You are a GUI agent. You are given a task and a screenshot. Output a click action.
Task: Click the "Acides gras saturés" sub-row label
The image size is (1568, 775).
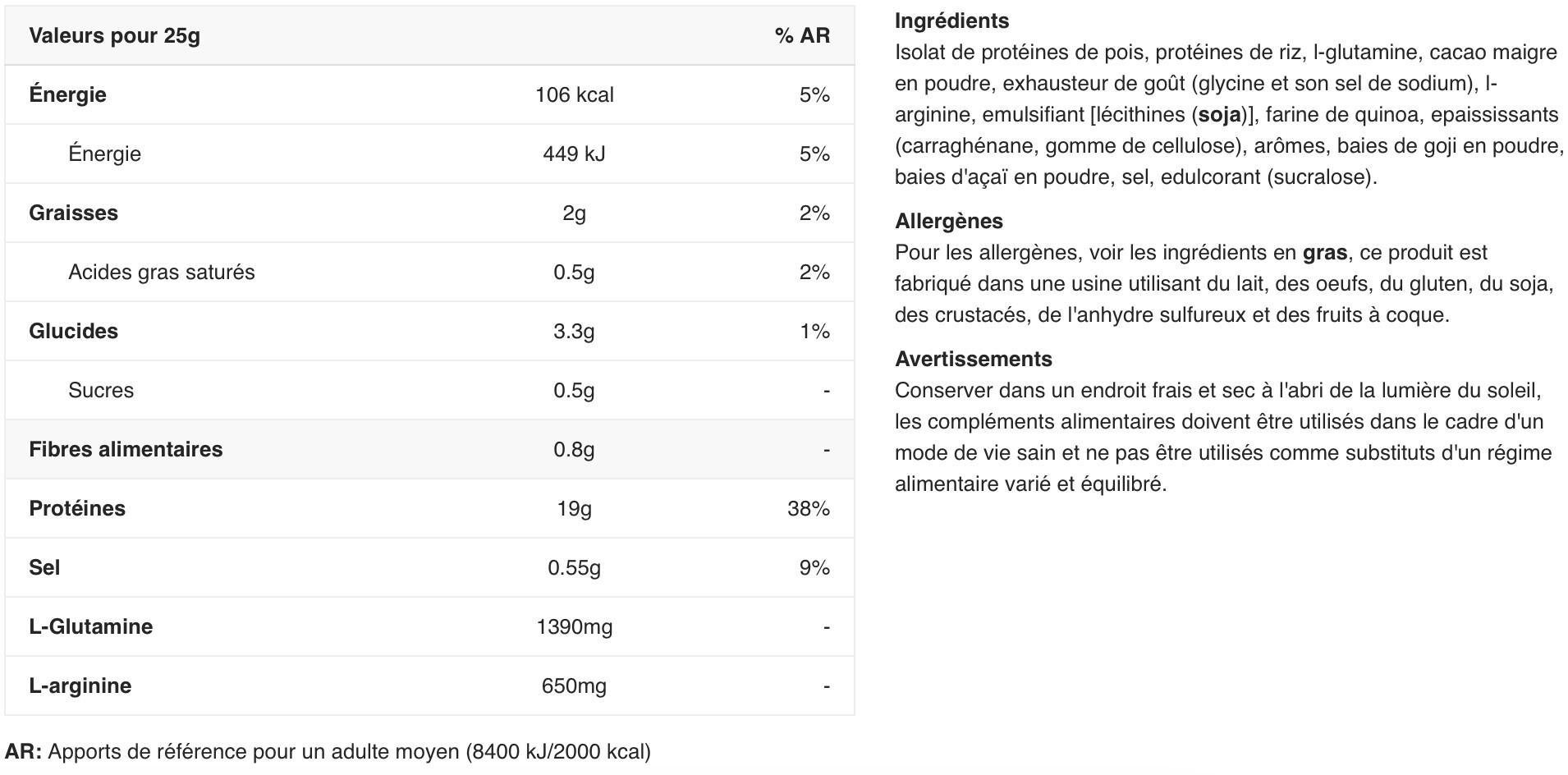(161, 272)
